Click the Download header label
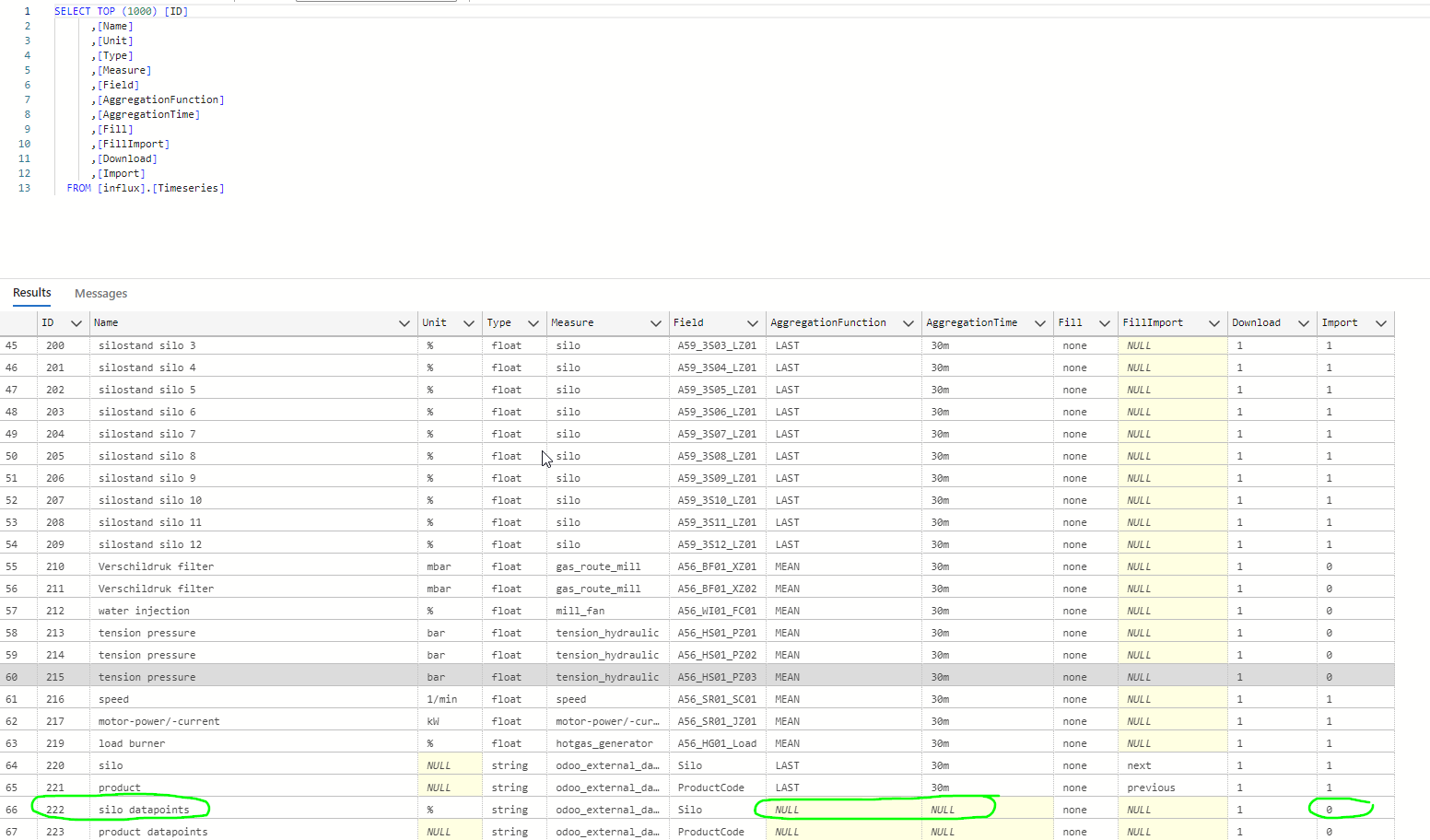The image size is (1430, 840). tap(1256, 323)
